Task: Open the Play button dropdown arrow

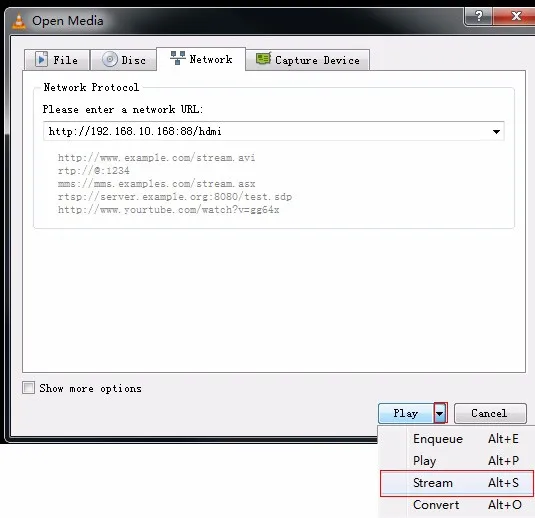Action: (x=440, y=414)
